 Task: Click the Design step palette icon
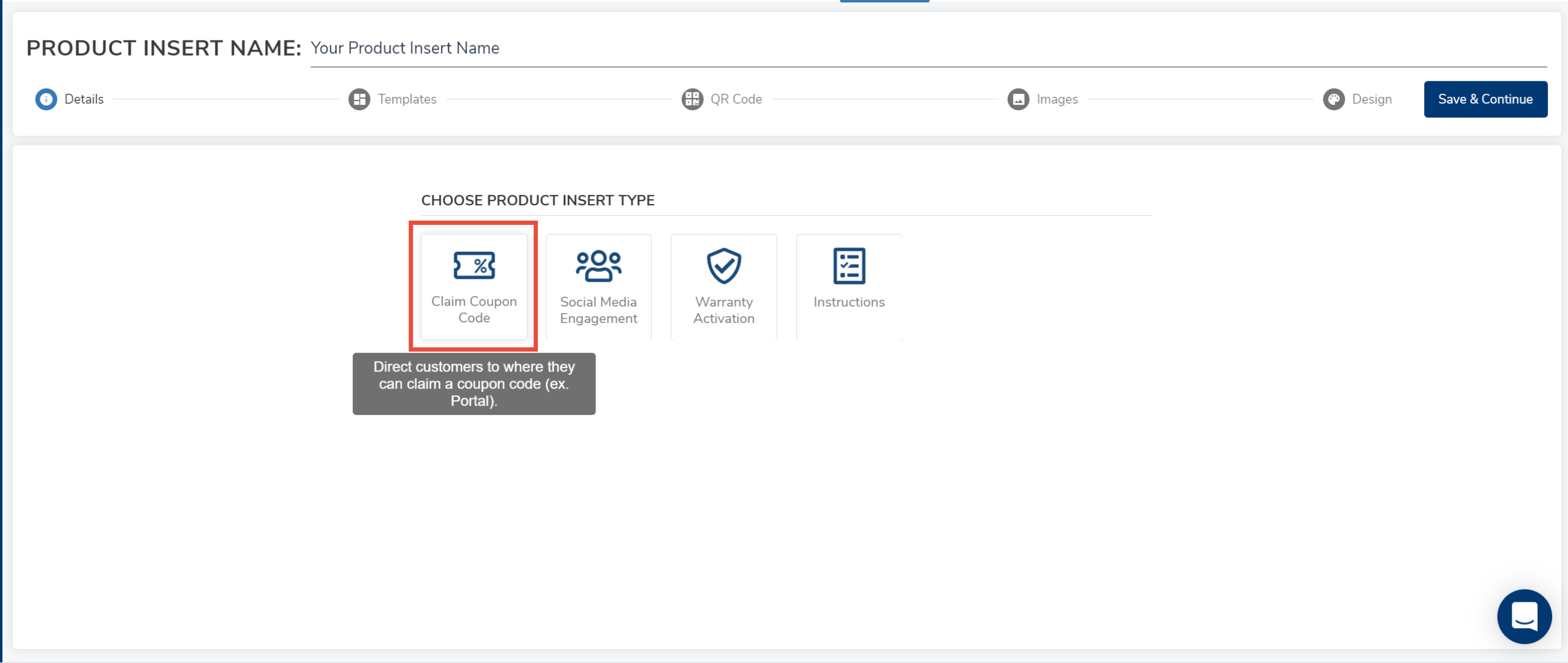pyautogui.click(x=1333, y=99)
